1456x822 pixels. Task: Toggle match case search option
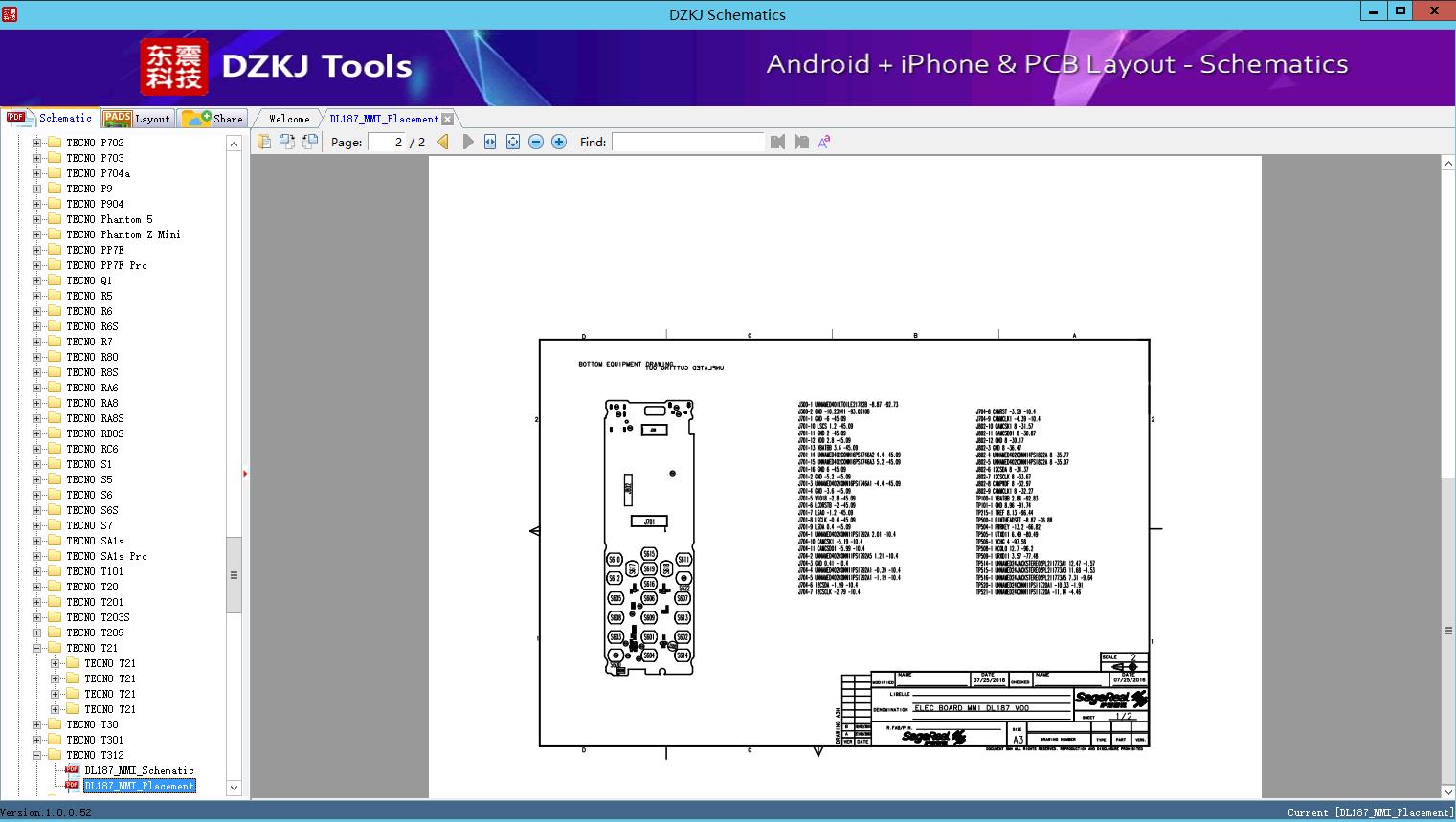pyautogui.click(x=824, y=142)
